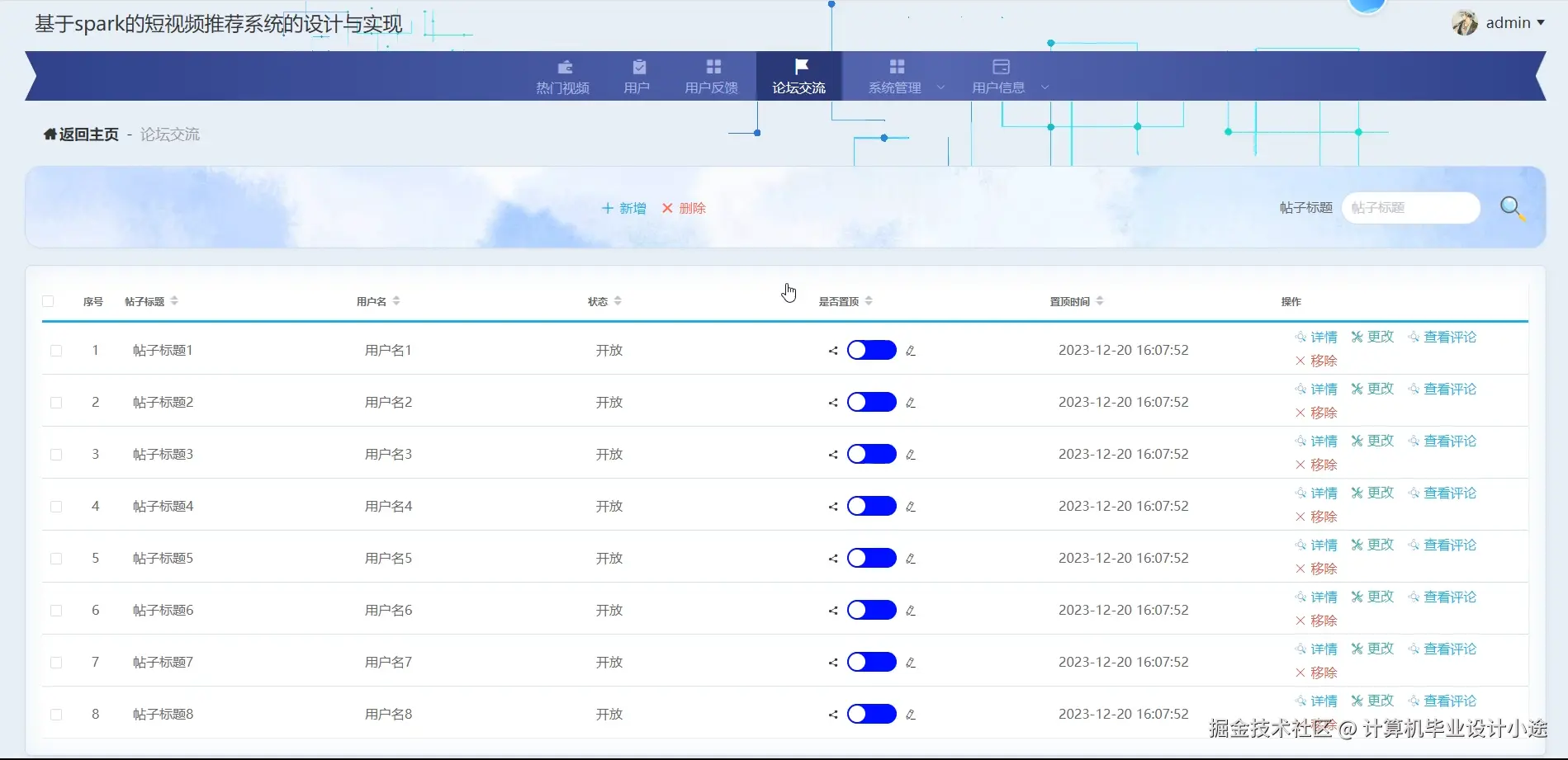This screenshot has width=1568, height=760.
Task: Click 移除 for 帖子标题1
Action: click(x=1316, y=361)
